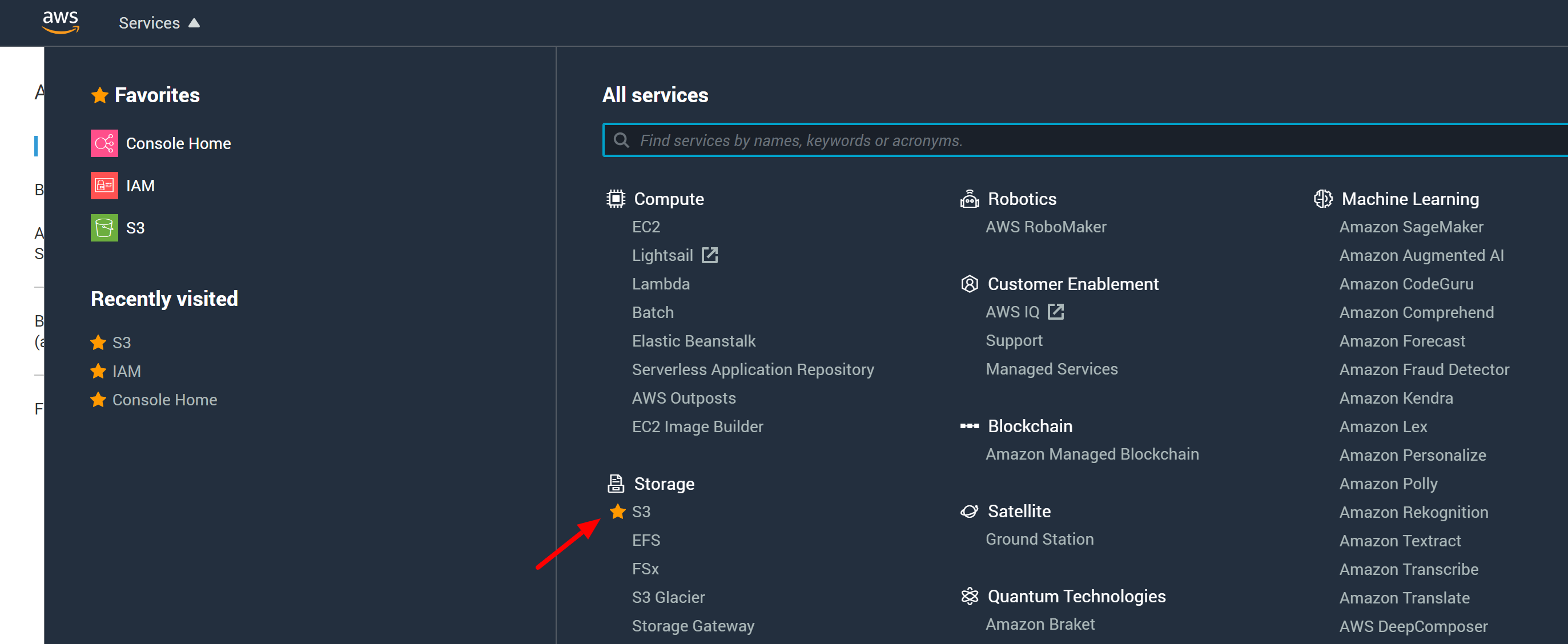This screenshot has width=1568, height=644.
Task: Toggle star next to recently visited IAM
Action: tap(98, 371)
